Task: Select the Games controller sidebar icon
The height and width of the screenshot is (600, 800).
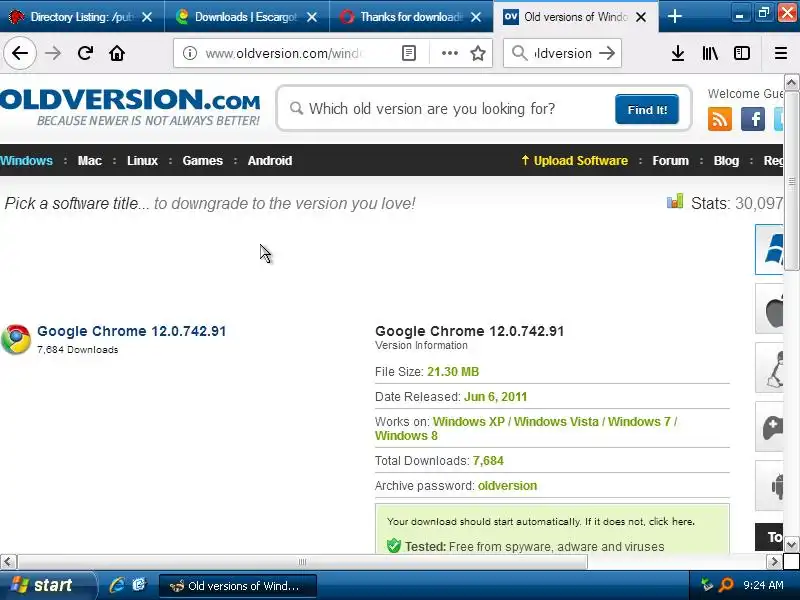Action: (x=769, y=427)
